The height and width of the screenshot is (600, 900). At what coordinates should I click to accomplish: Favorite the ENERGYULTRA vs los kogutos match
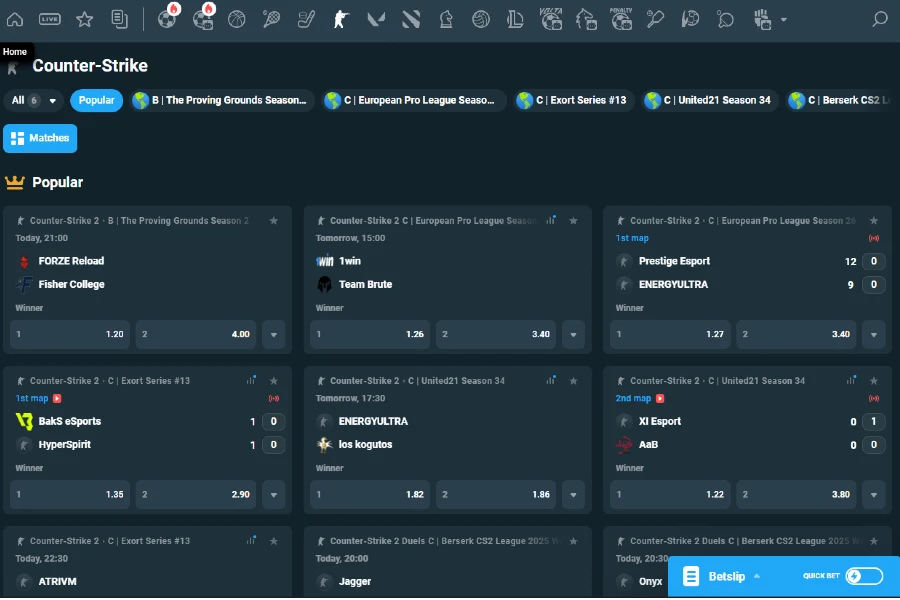(574, 381)
